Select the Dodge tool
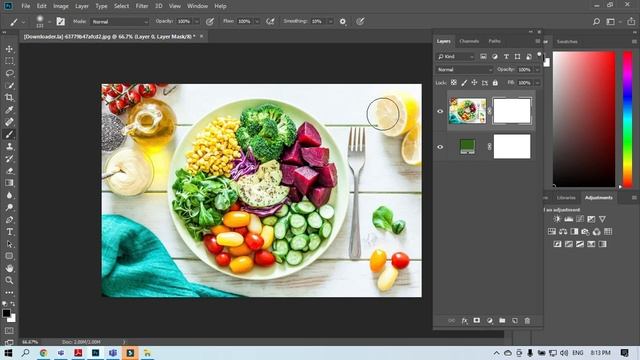640x360 pixels. [x=9, y=207]
